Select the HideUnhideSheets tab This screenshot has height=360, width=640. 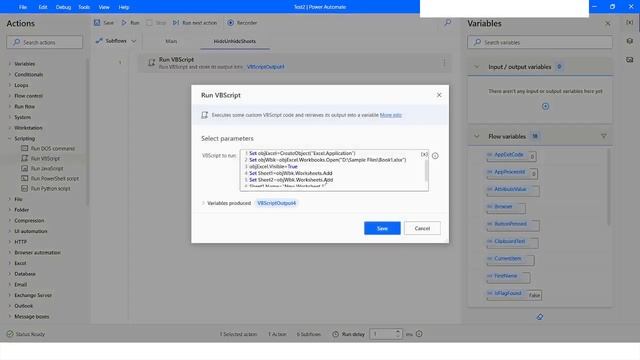tap(235, 41)
